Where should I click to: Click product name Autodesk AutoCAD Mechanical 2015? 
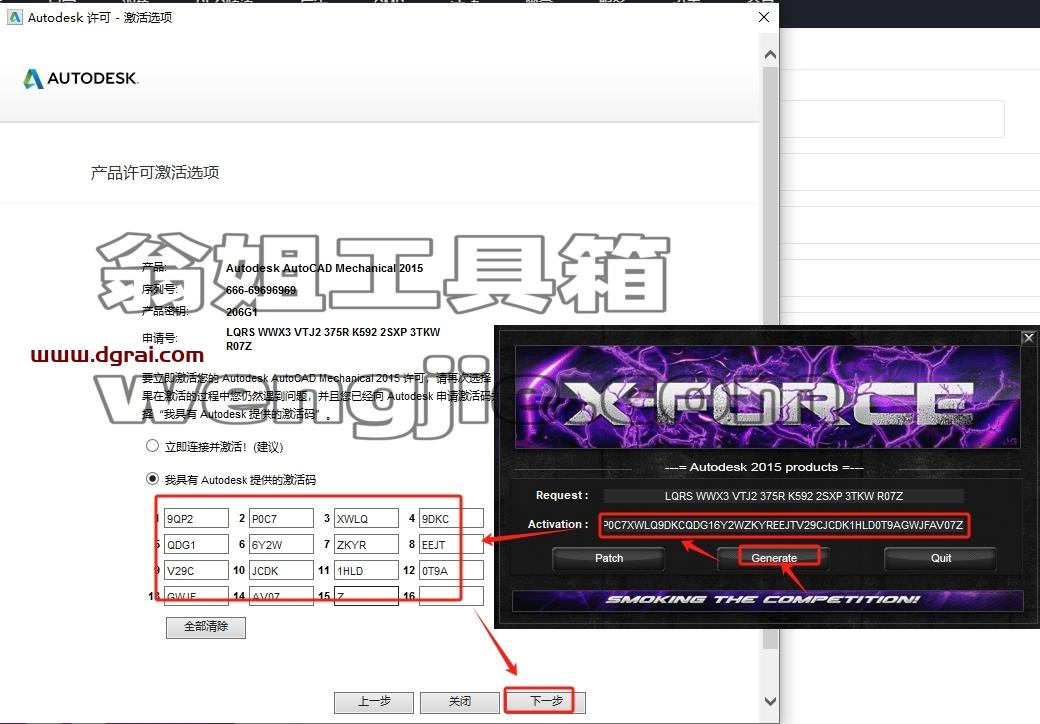(324, 268)
